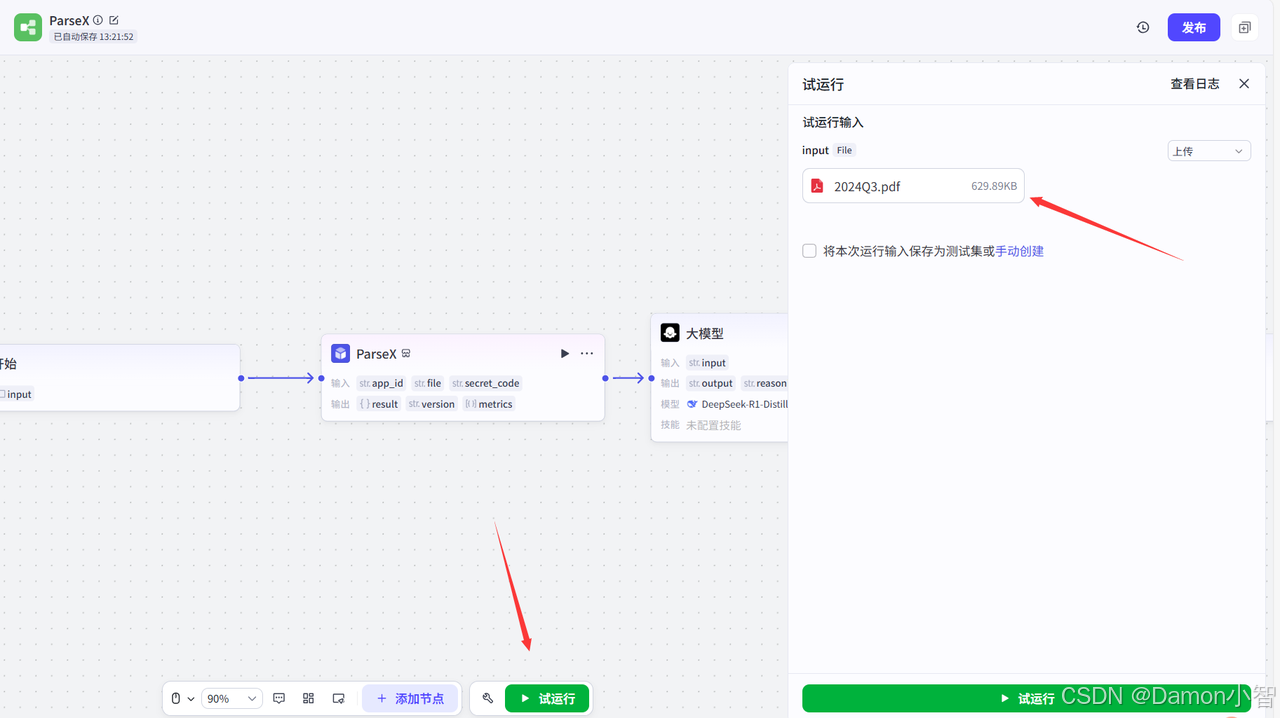The image size is (1280, 718).
Task: Expand the mouse interaction mode chevron
Action: (x=191, y=699)
